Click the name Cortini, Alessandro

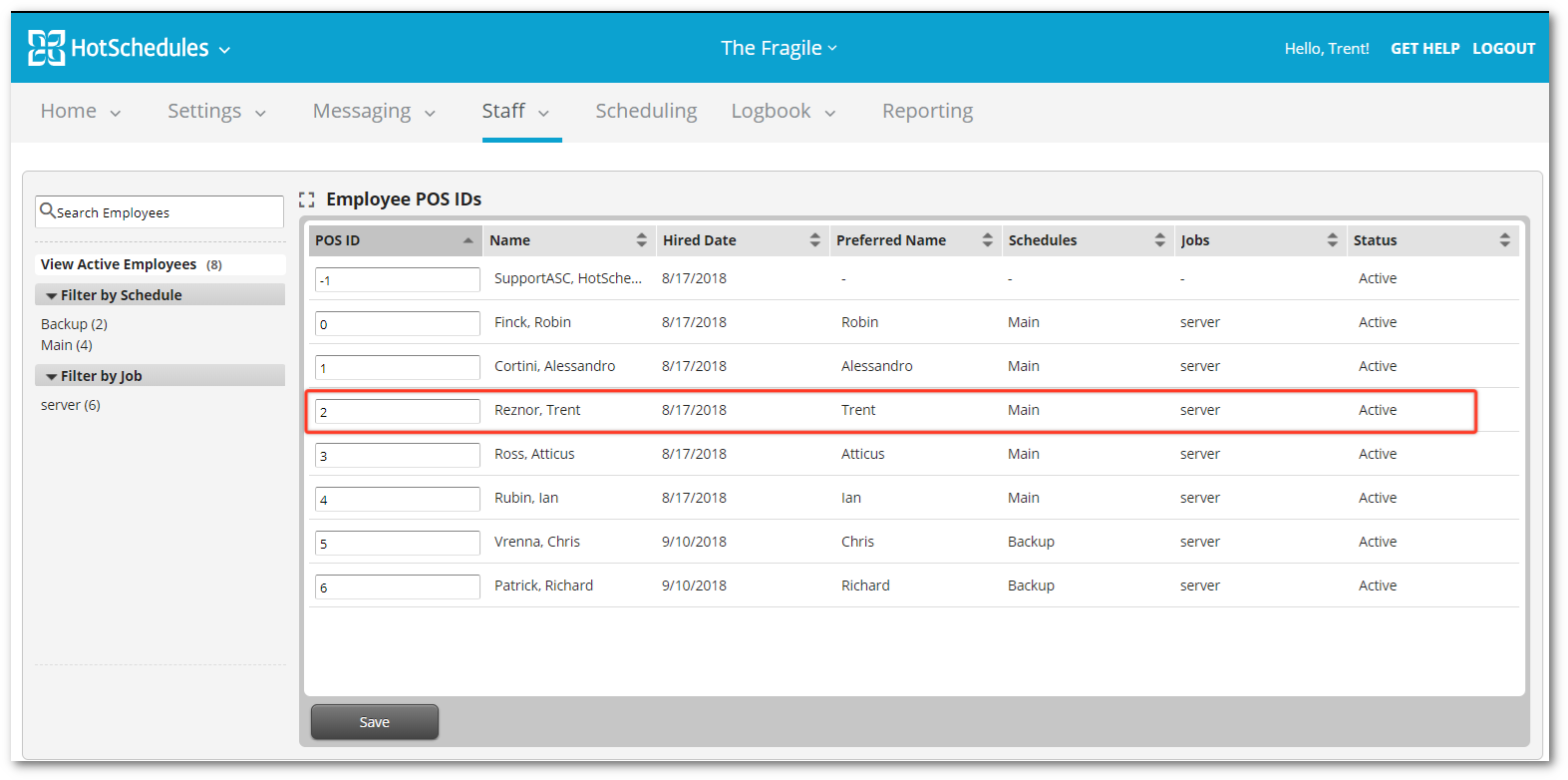click(555, 366)
